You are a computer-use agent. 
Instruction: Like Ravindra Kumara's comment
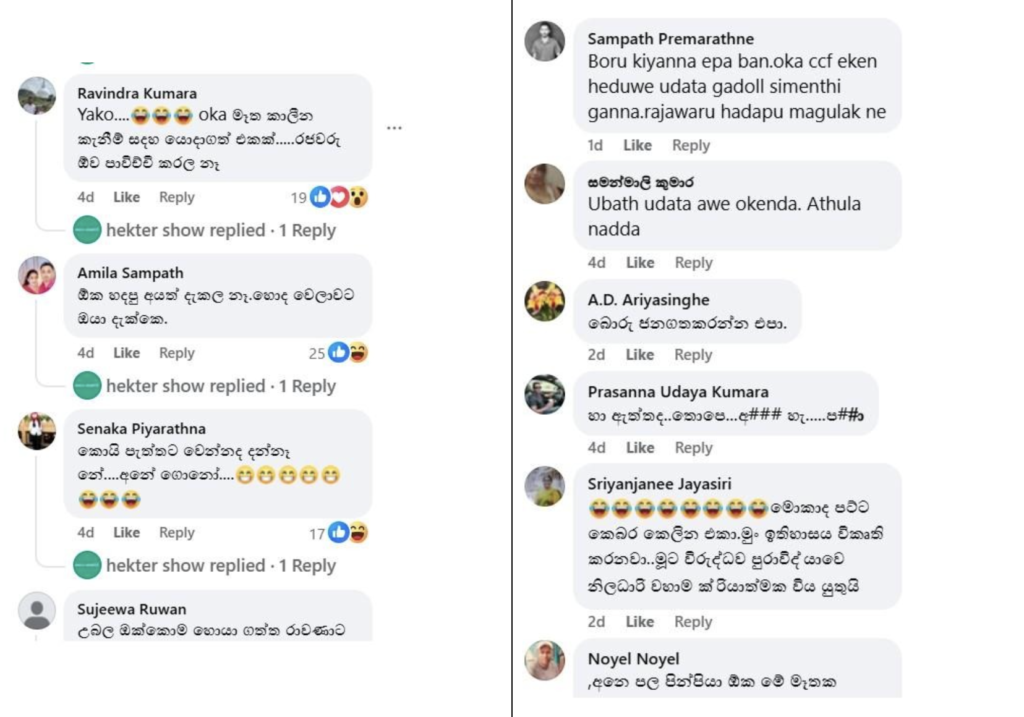pos(127,197)
